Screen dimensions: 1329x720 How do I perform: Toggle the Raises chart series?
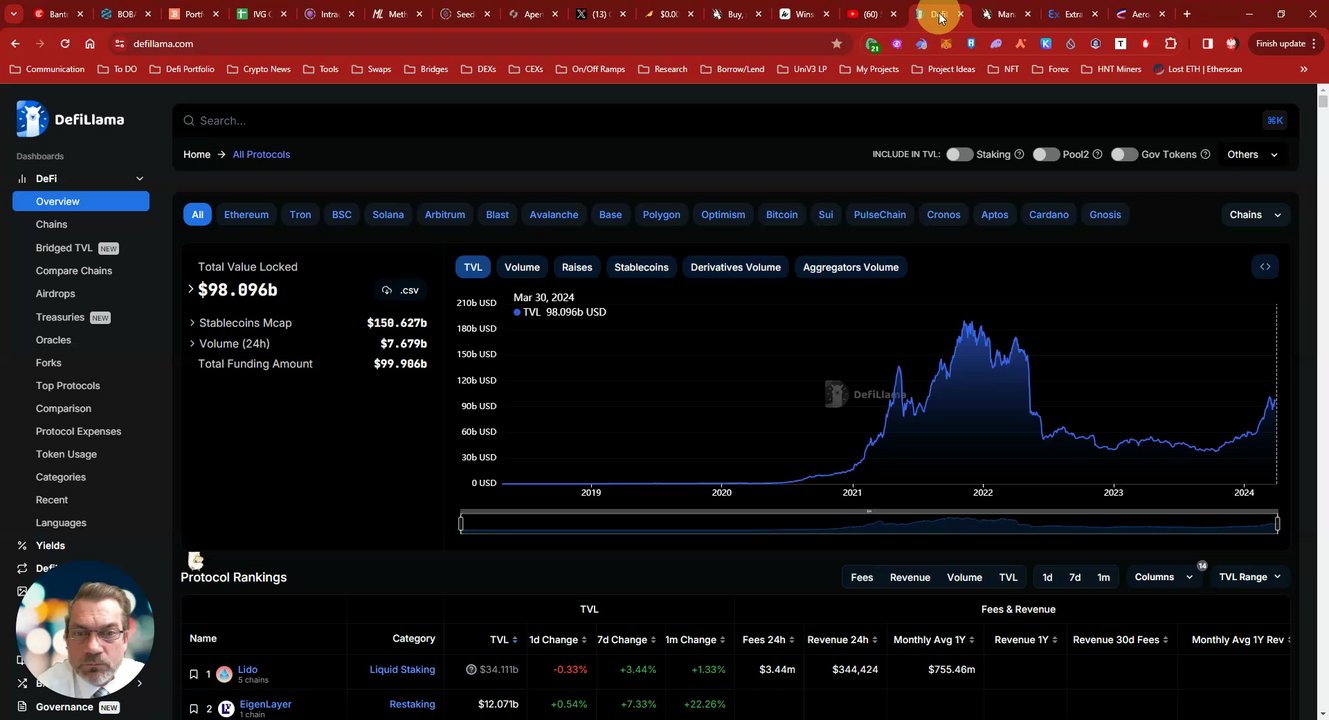tap(577, 267)
